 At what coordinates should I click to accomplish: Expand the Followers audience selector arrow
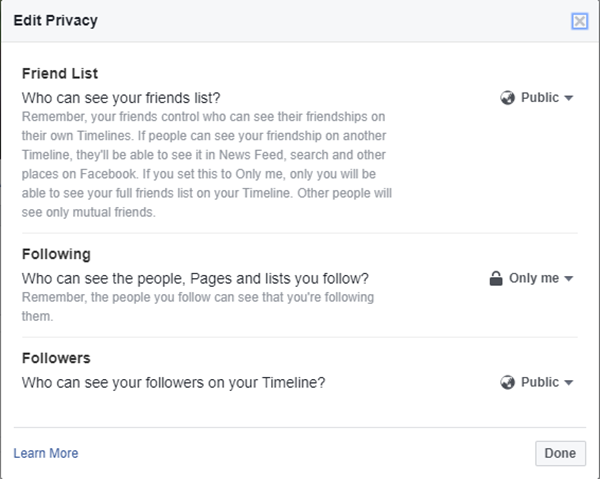click(569, 383)
